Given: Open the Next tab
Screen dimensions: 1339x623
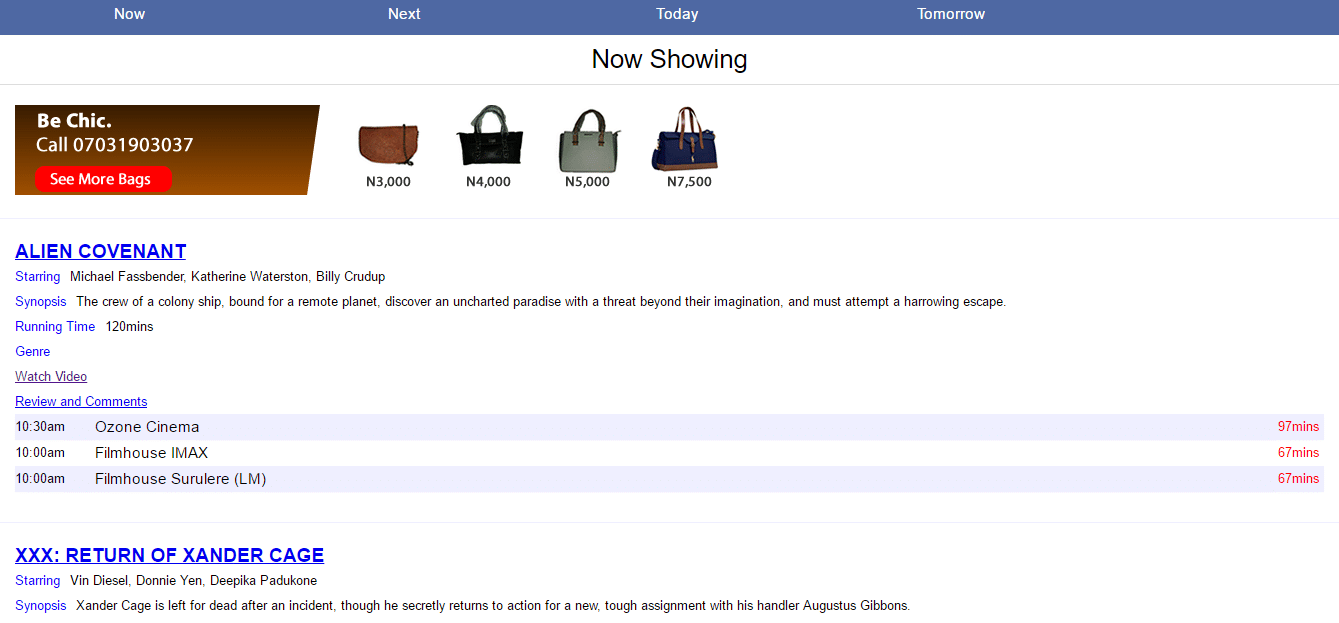Looking at the screenshot, I should (404, 14).
